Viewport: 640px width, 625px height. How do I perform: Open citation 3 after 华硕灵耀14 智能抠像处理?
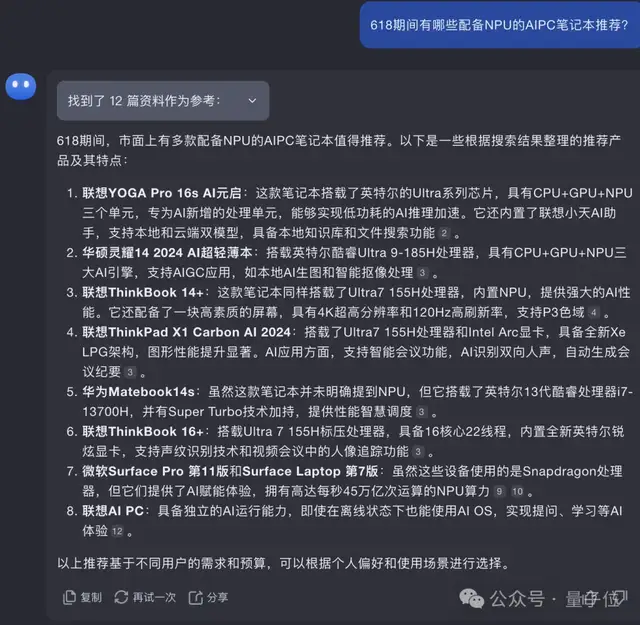tap(423, 272)
